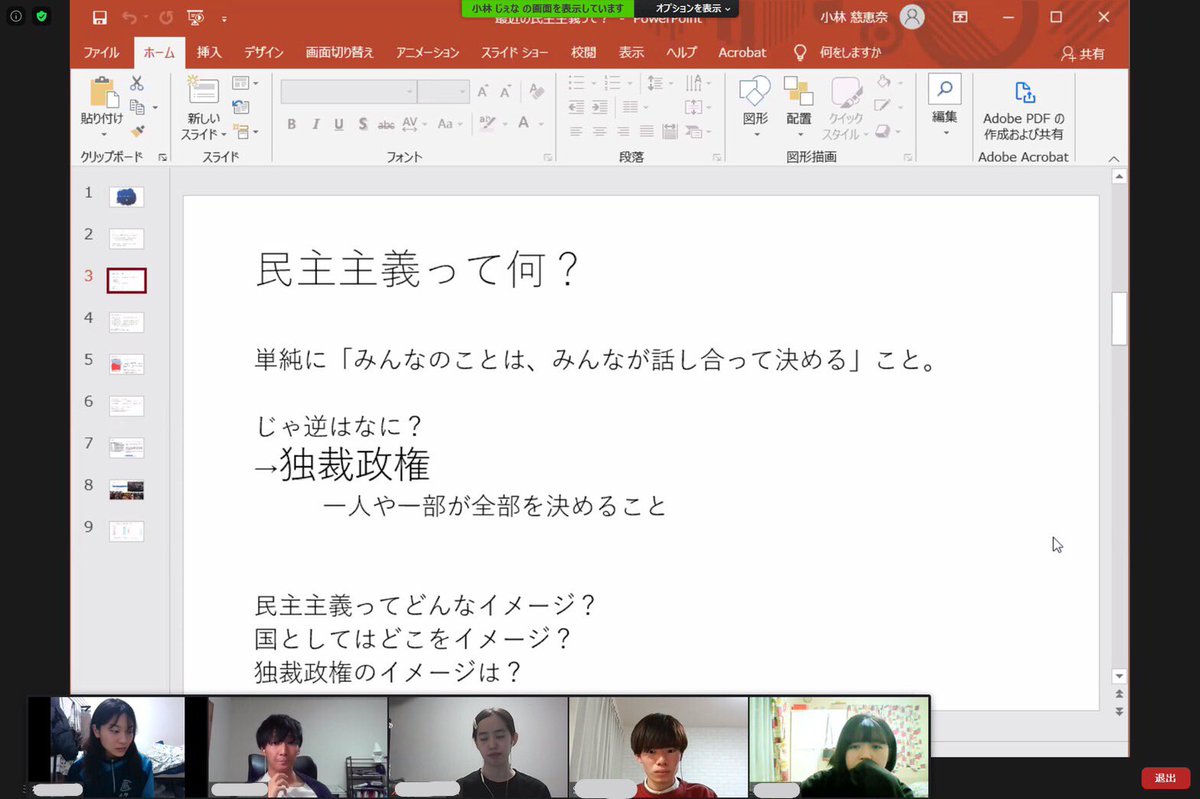The width and height of the screenshot is (1200, 799).
Task: Switch to the 画面切り替え tab
Action: 340,53
